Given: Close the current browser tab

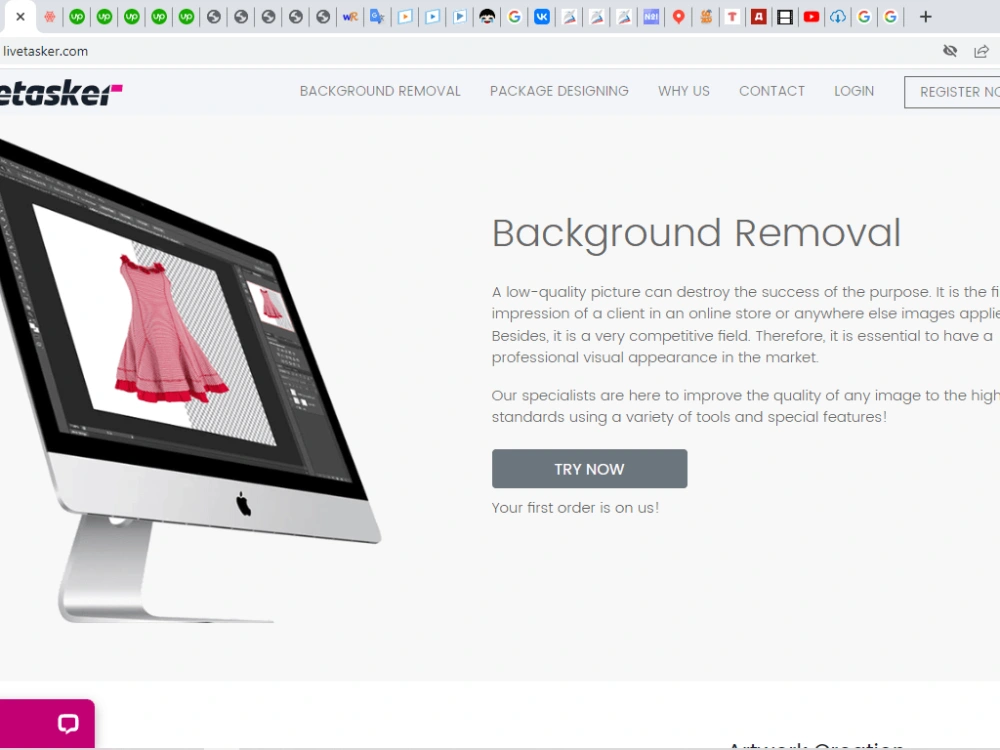Looking at the screenshot, I should coord(20,17).
